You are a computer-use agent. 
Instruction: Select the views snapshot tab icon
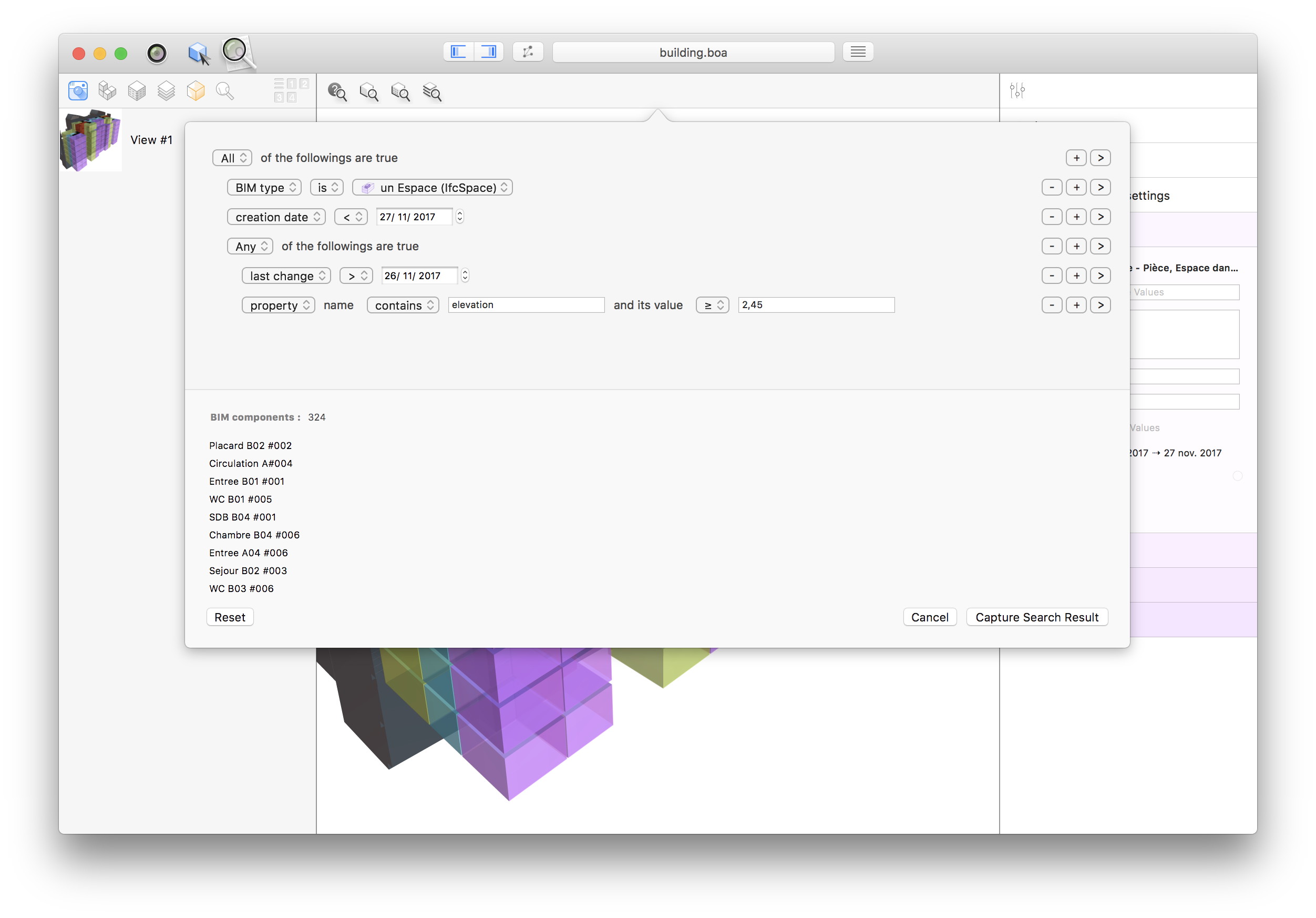pos(78,90)
